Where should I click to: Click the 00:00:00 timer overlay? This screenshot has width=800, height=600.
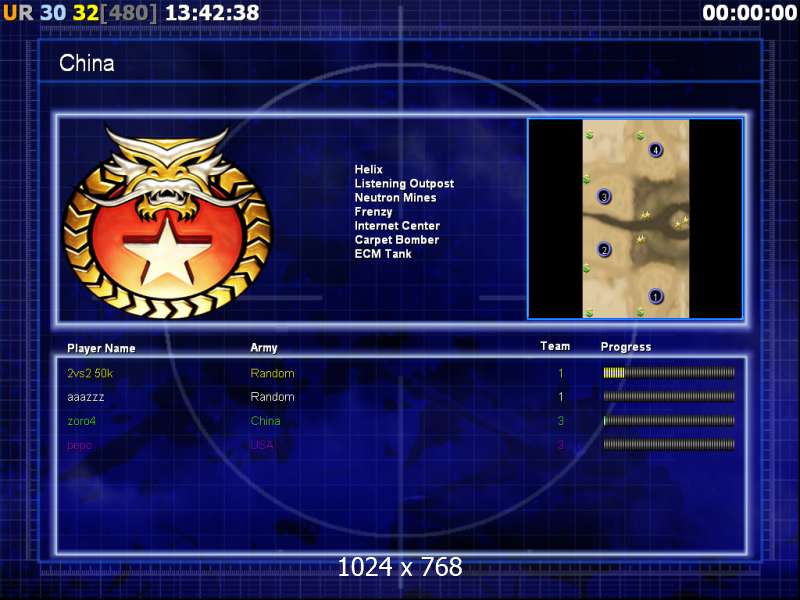[x=749, y=13]
